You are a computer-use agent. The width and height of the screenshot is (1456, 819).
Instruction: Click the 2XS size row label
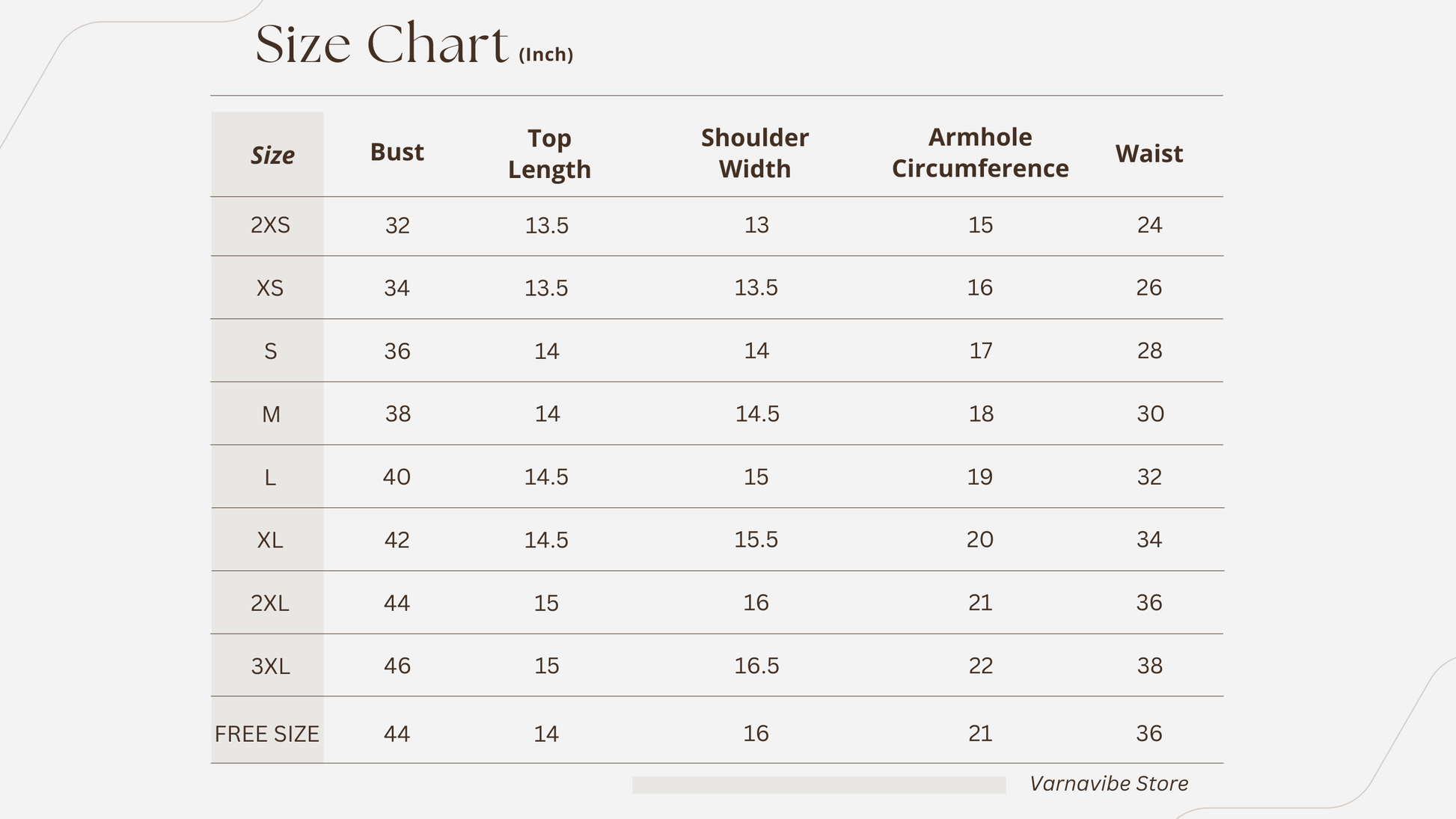[270, 225]
